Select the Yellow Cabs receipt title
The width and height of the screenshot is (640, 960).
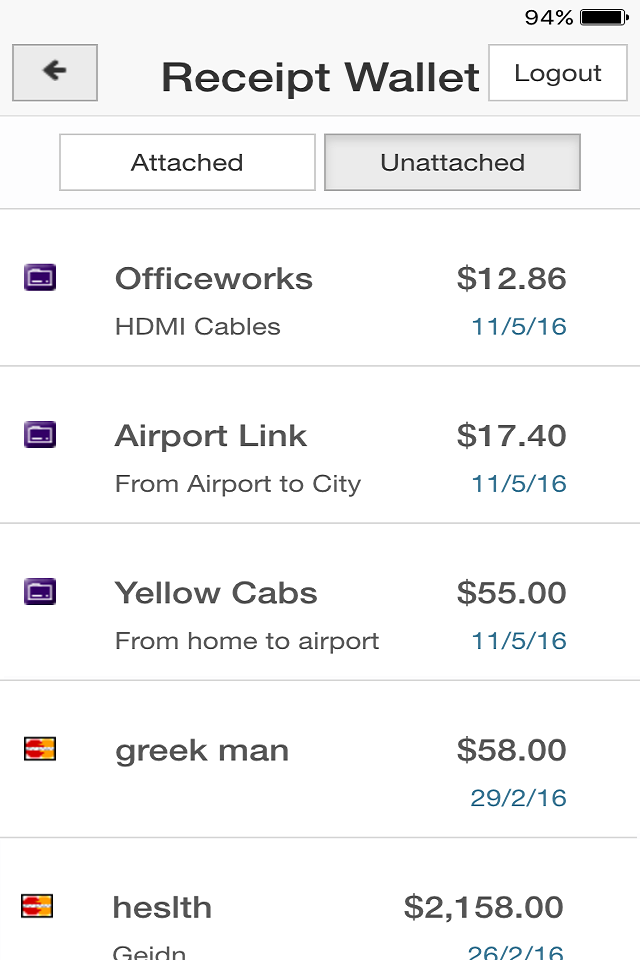216,593
